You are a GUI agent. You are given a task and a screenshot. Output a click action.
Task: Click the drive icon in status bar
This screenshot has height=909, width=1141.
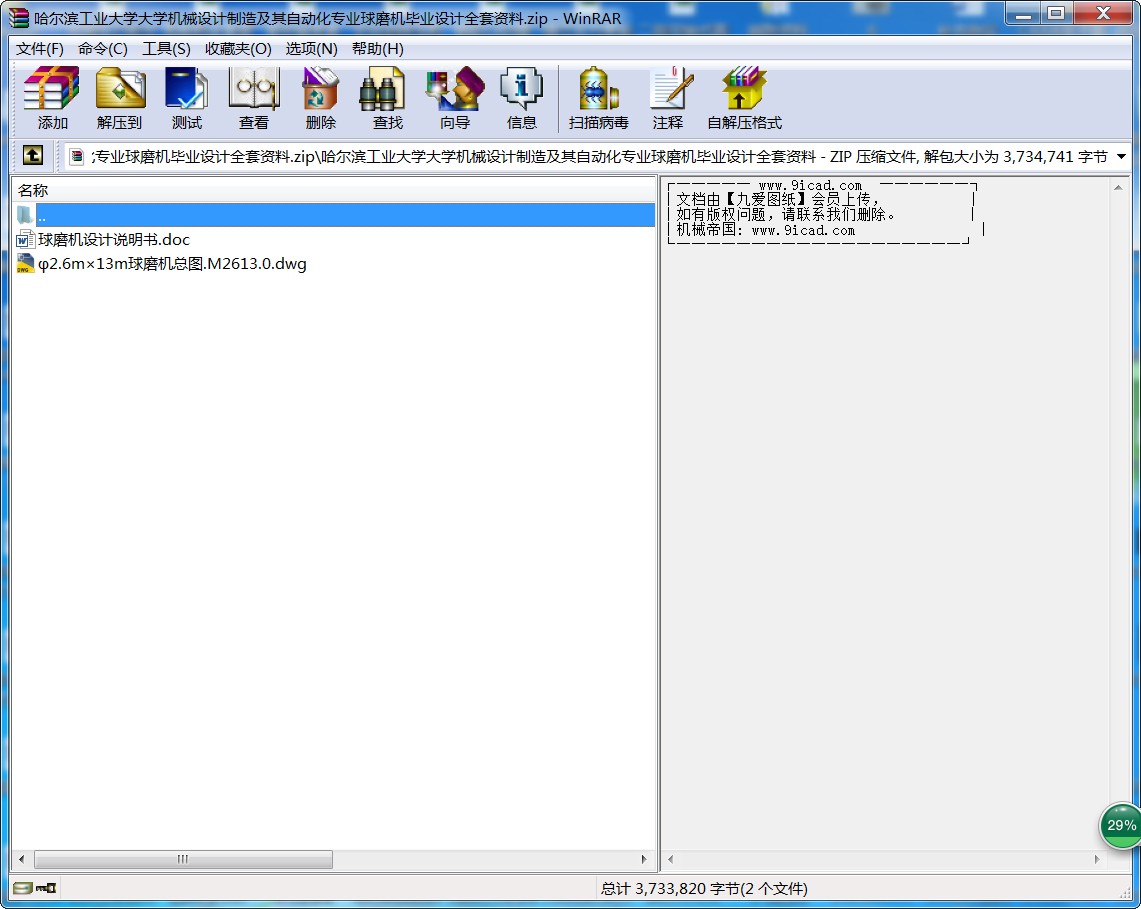(23, 888)
